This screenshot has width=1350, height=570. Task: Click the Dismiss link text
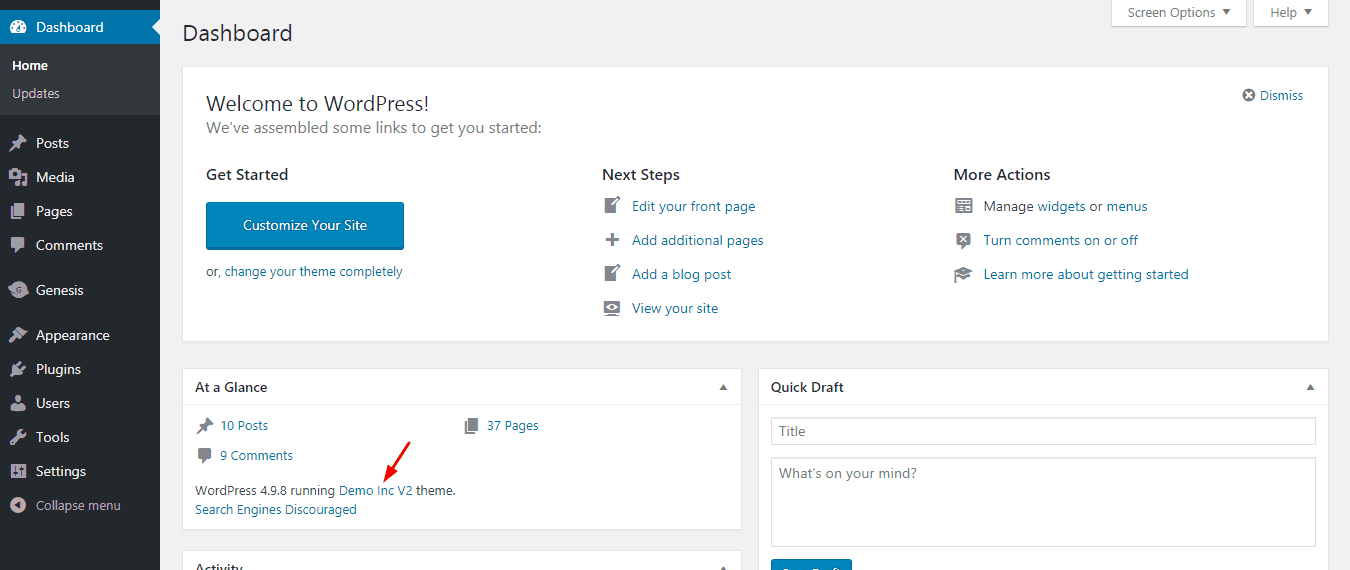tap(1282, 95)
